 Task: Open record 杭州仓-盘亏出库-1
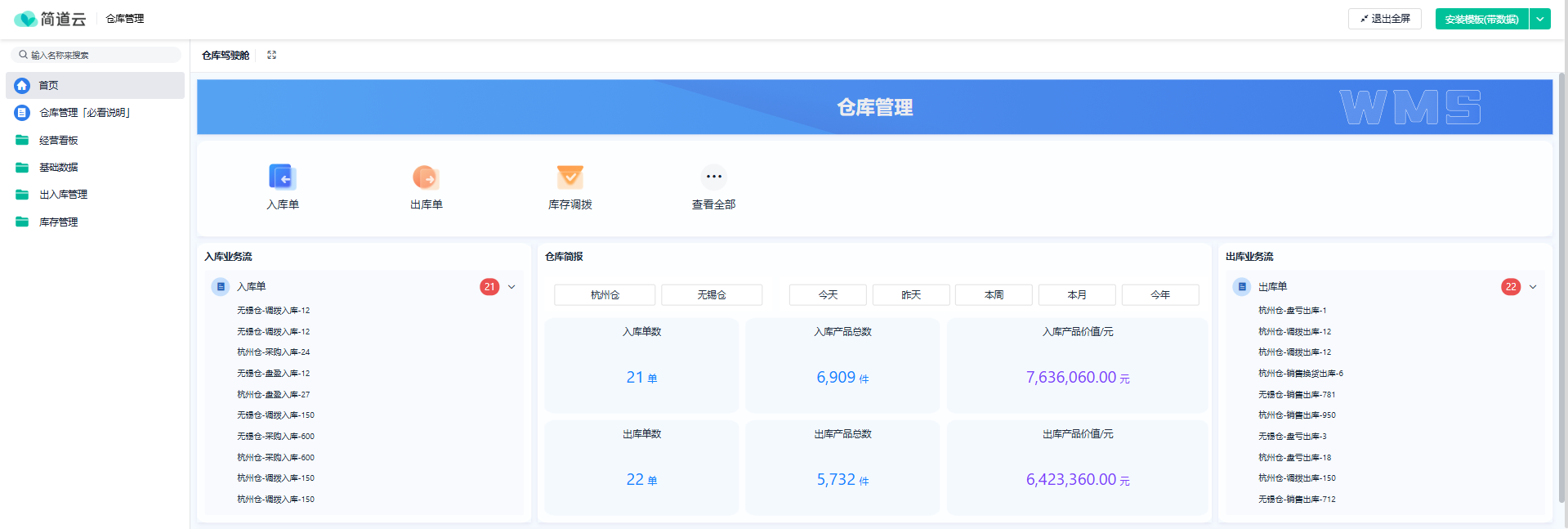pos(1292,311)
